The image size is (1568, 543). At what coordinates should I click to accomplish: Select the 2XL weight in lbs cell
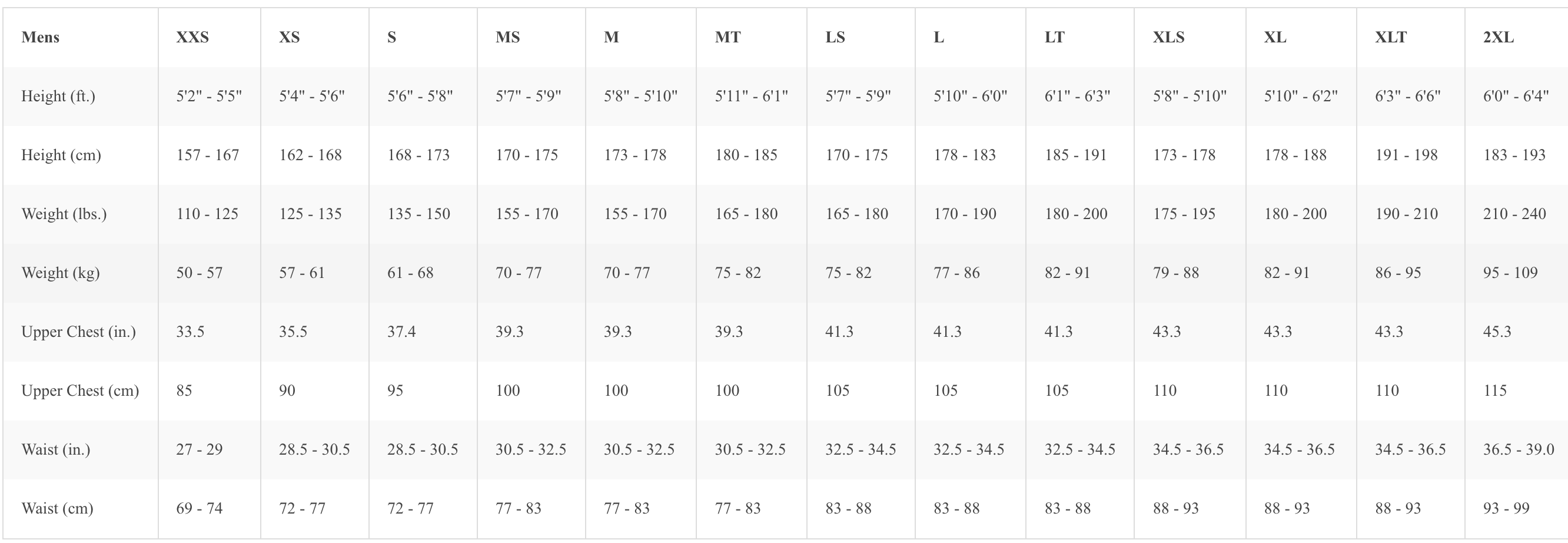(1514, 214)
